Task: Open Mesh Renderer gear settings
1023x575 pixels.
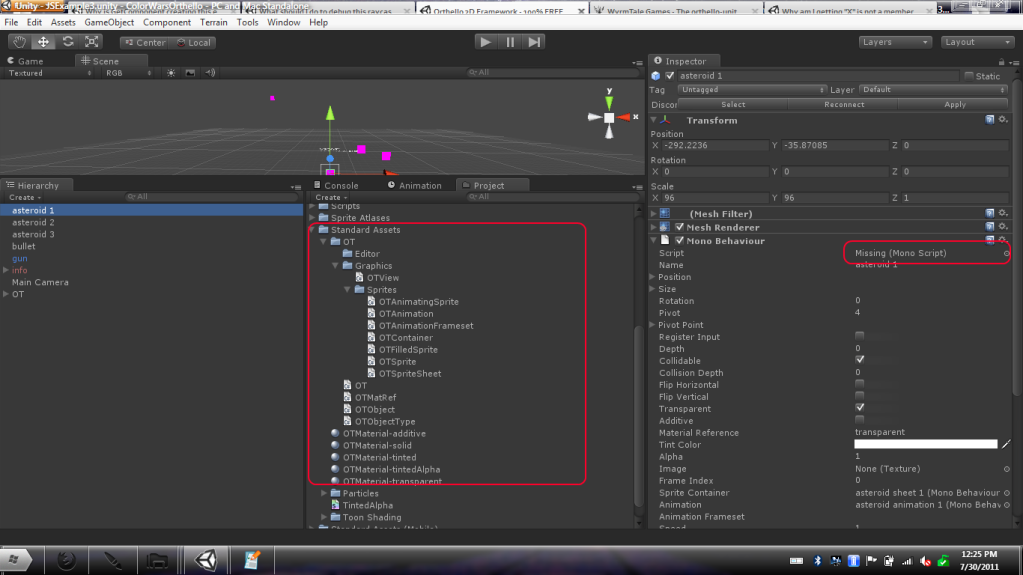Action: point(1003,227)
